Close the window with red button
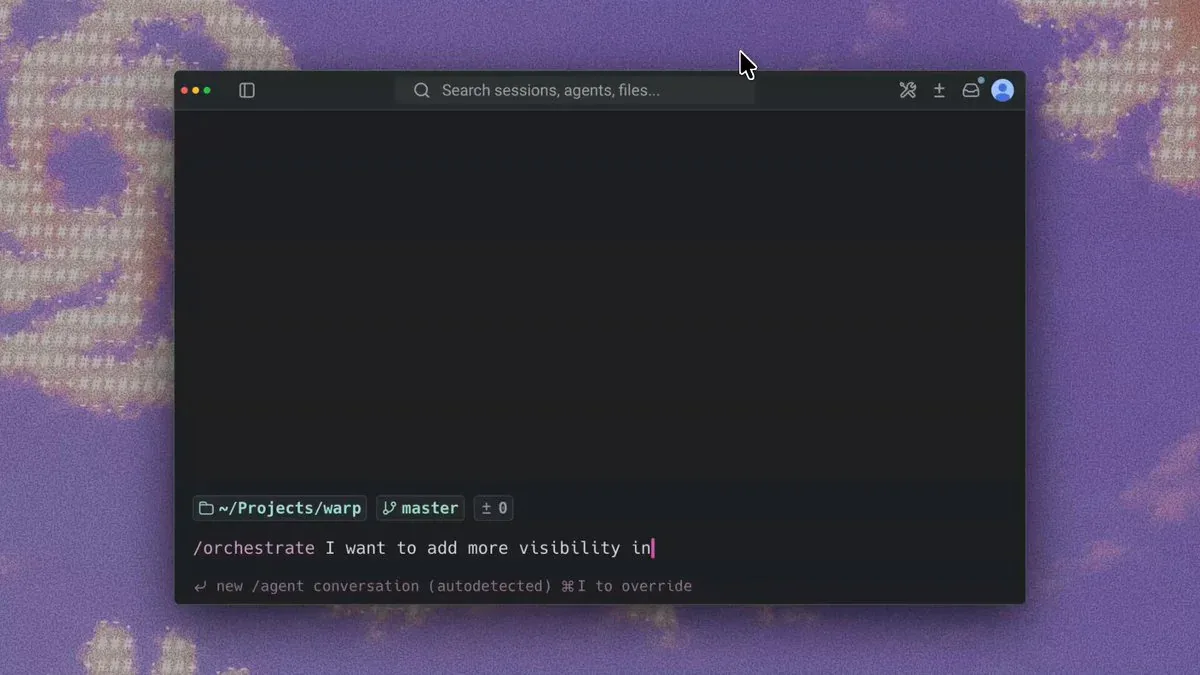 click(185, 91)
